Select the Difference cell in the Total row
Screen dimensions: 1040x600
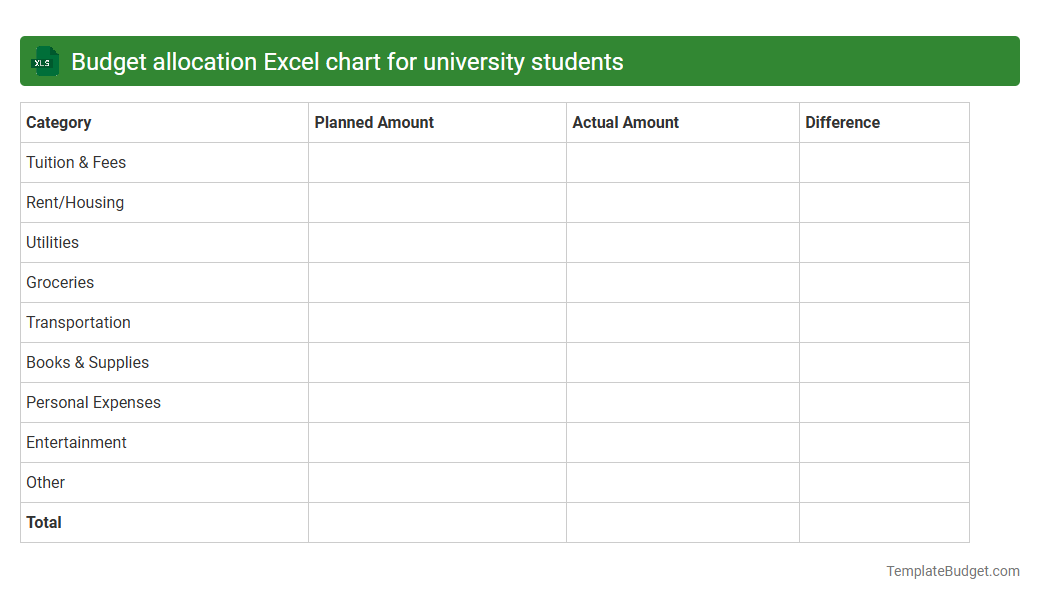coord(883,522)
